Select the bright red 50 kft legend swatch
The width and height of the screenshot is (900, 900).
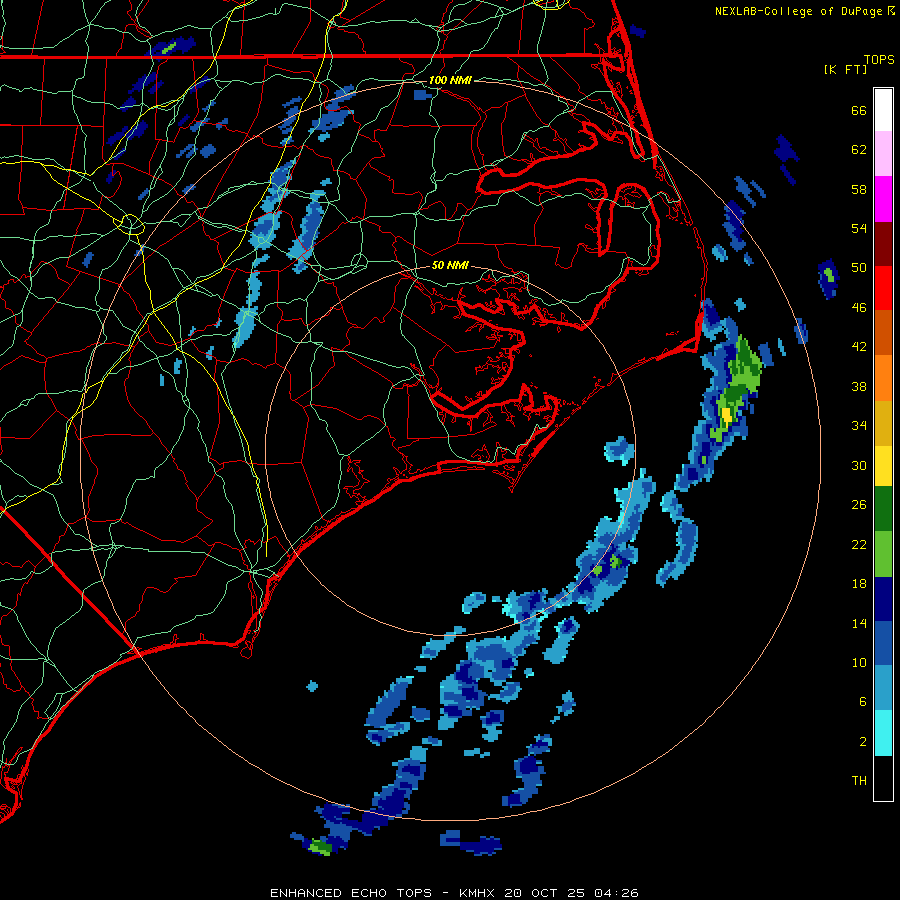[883, 288]
